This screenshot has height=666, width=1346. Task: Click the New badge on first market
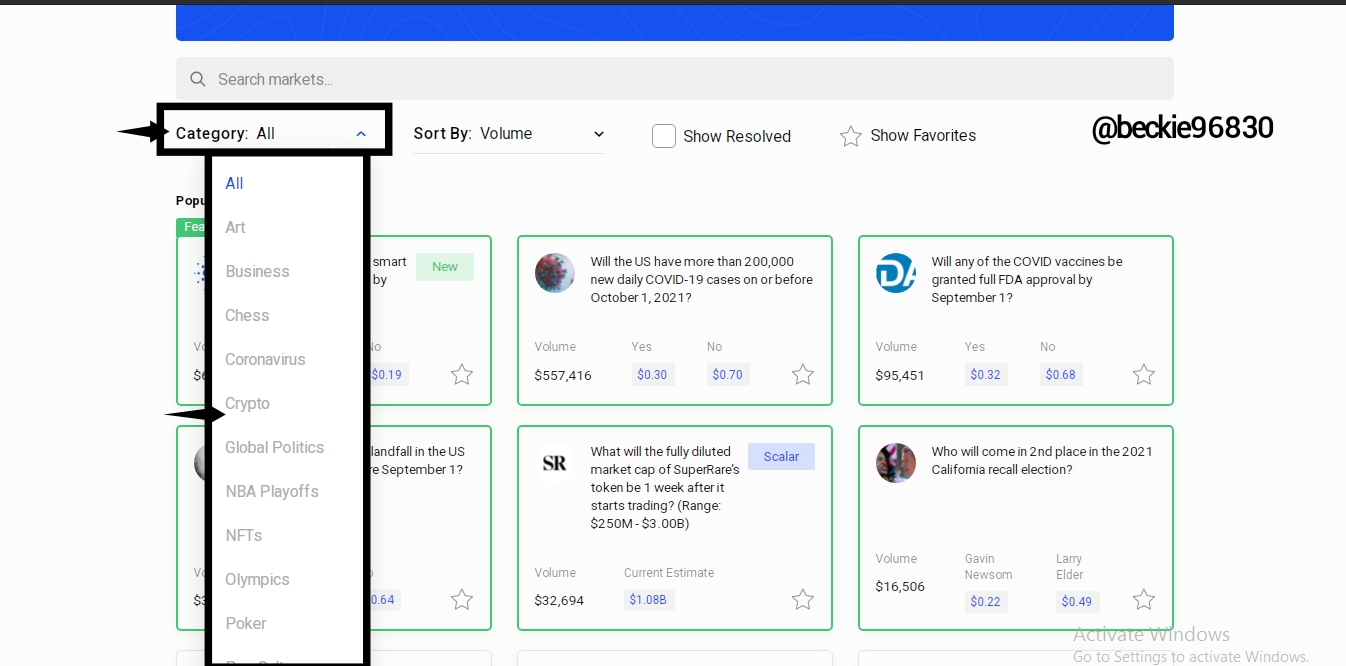click(x=445, y=267)
